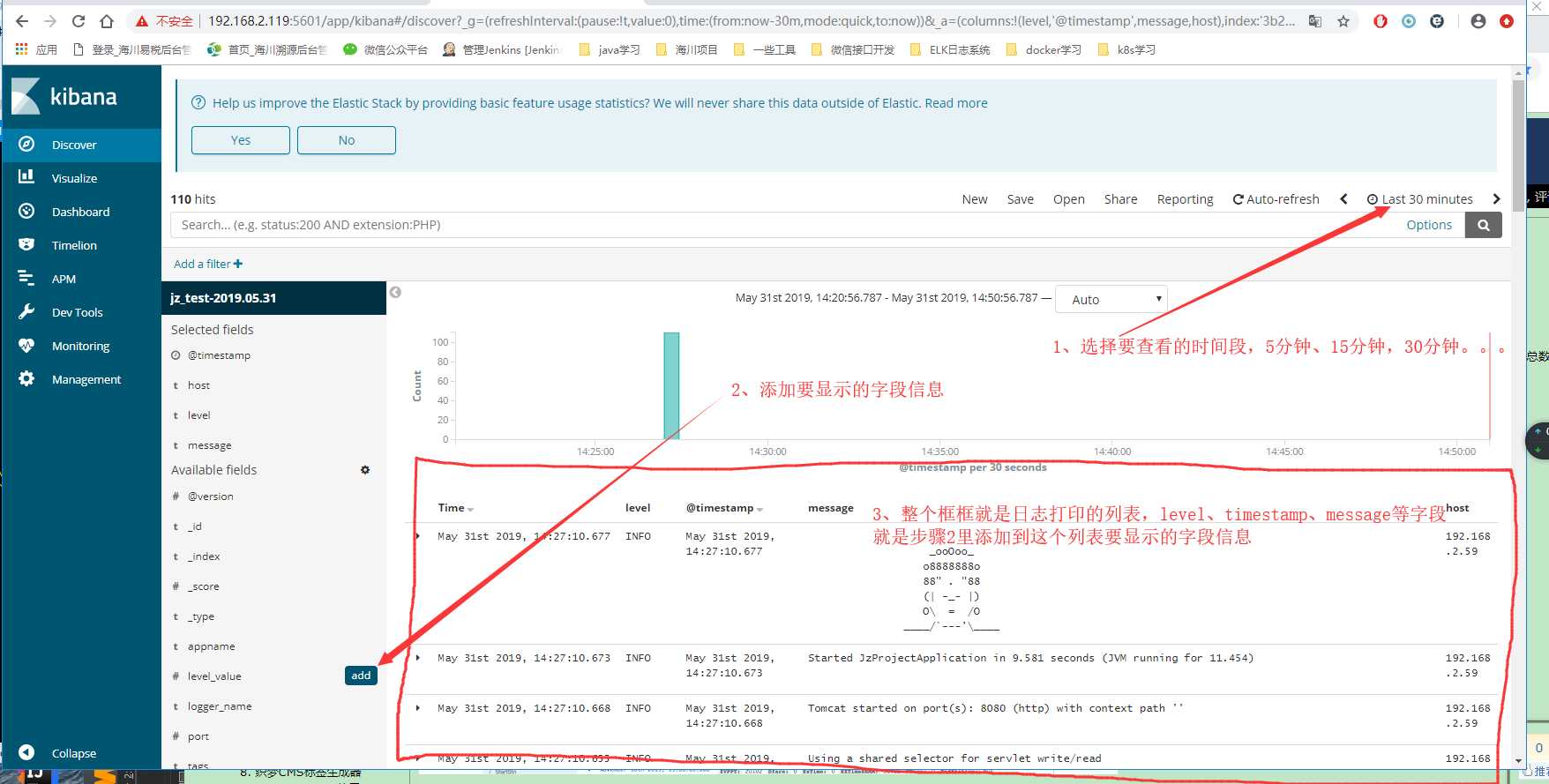
Task: Expand the 14:27:10.673 log row
Action: click(x=418, y=658)
